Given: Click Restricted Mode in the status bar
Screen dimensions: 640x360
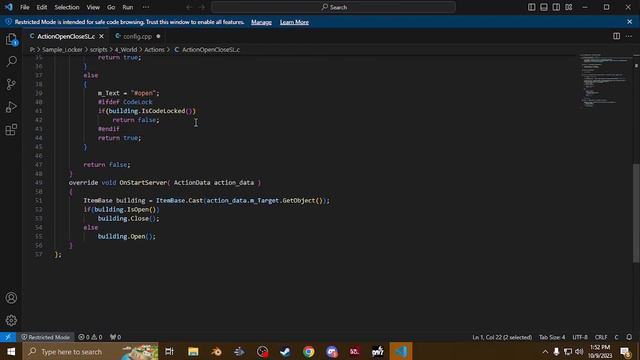Looking at the screenshot, I should coord(45,337).
